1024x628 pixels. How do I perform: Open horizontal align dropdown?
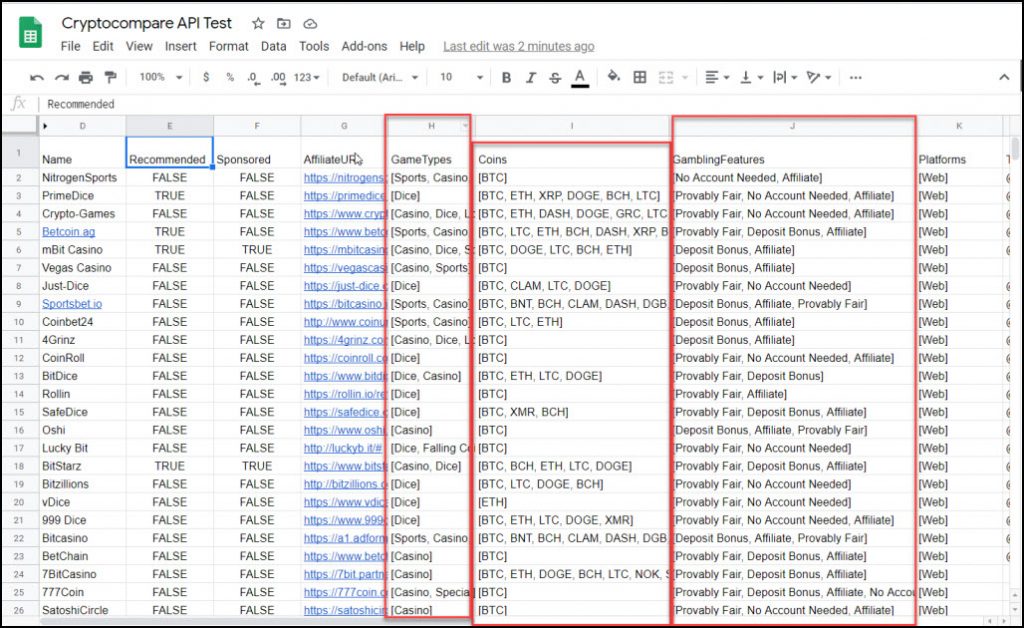coord(717,78)
